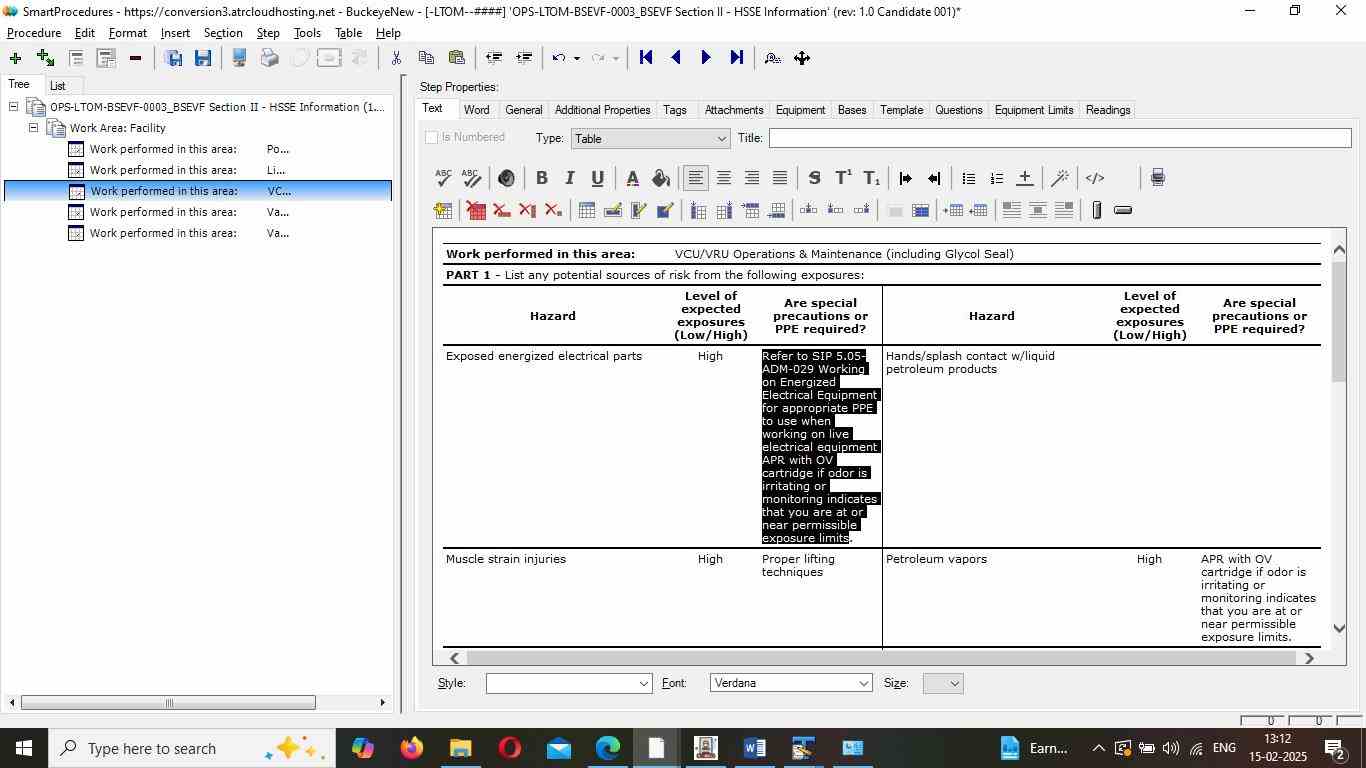The image size is (1366, 768).
Task: Click the red minus remove step icon
Action: (x=135, y=58)
